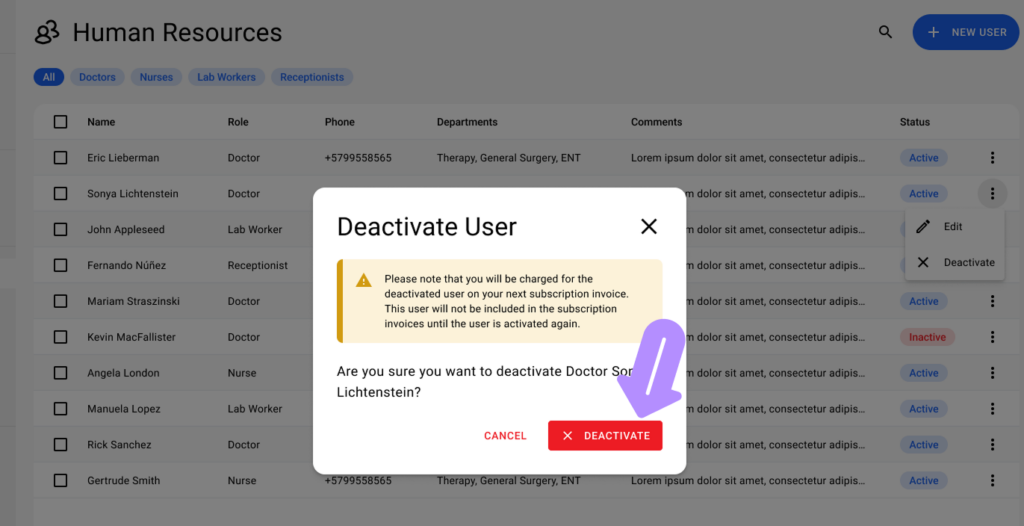Image resolution: width=1024 pixels, height=526 pixels.
Task: Check the box for Kevin MacFallister
Action: point(61,337)
